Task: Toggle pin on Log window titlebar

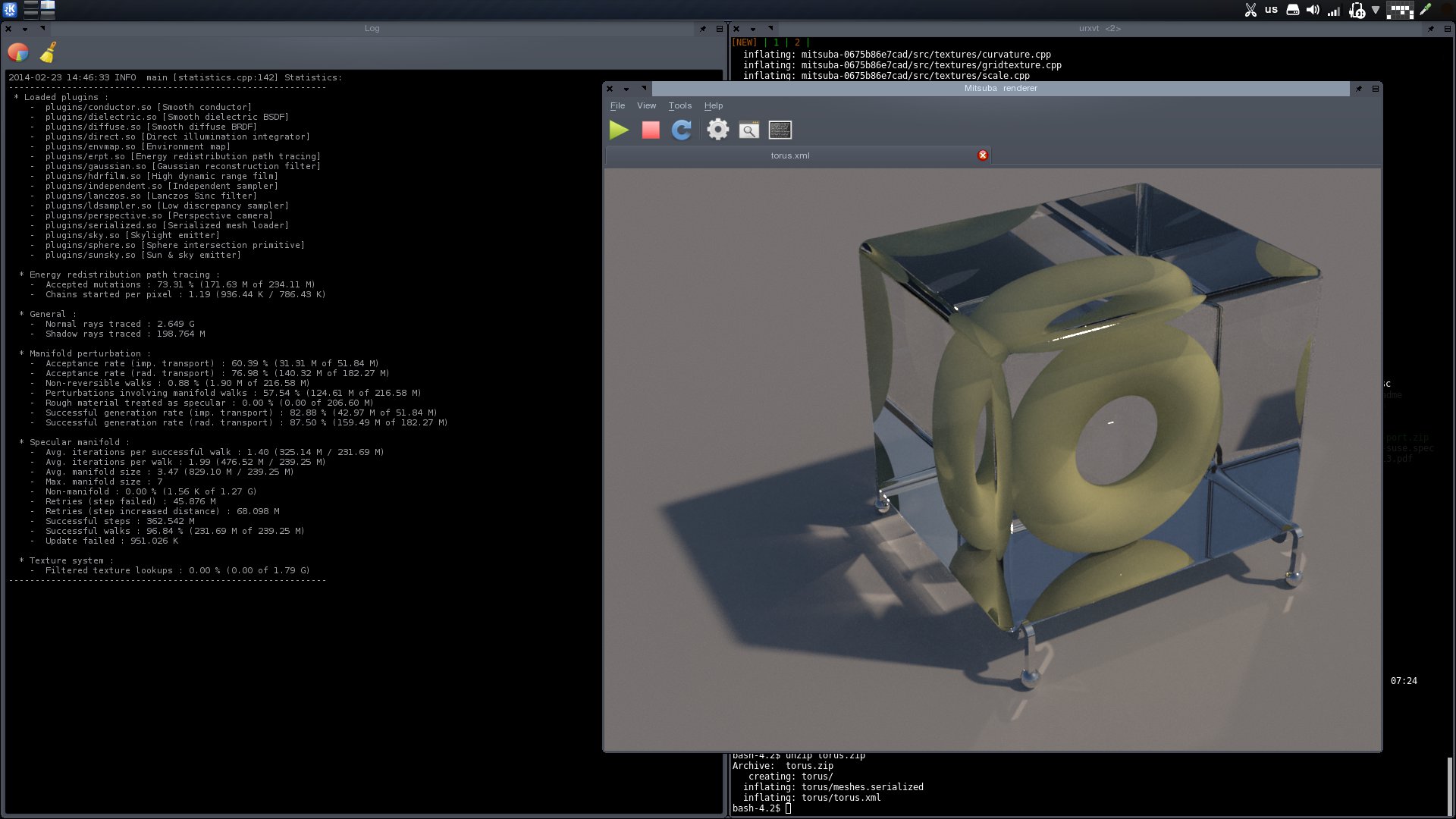Action: (703, 29)
